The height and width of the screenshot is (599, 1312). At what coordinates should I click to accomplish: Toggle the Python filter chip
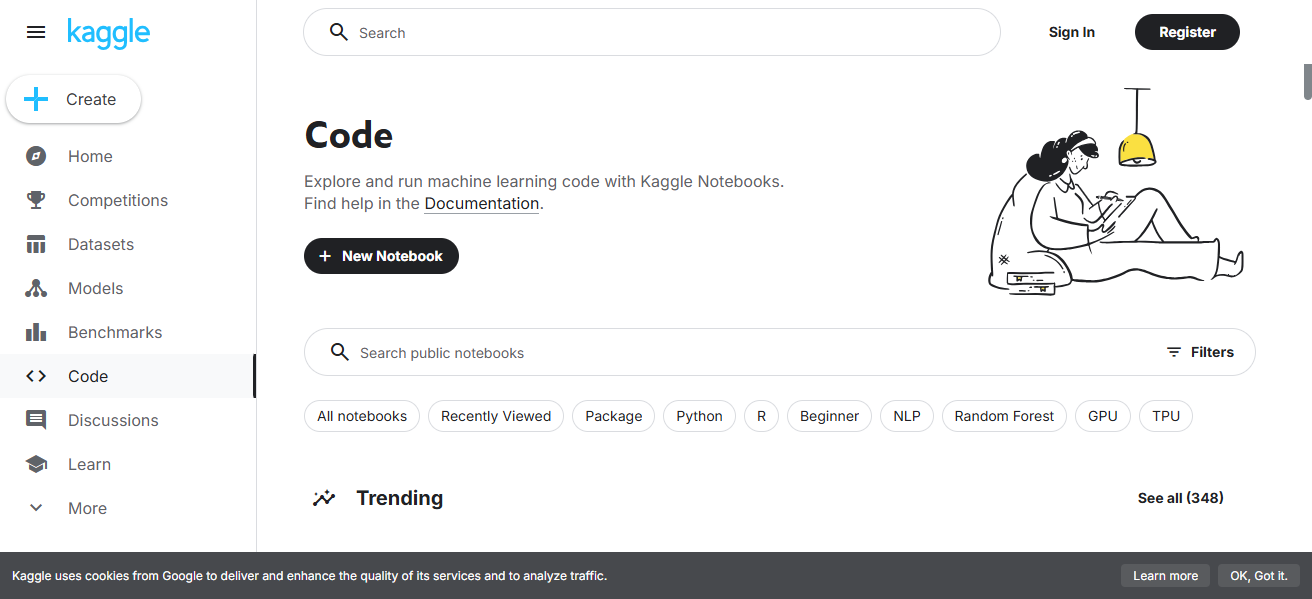click(x=699, y=416)
